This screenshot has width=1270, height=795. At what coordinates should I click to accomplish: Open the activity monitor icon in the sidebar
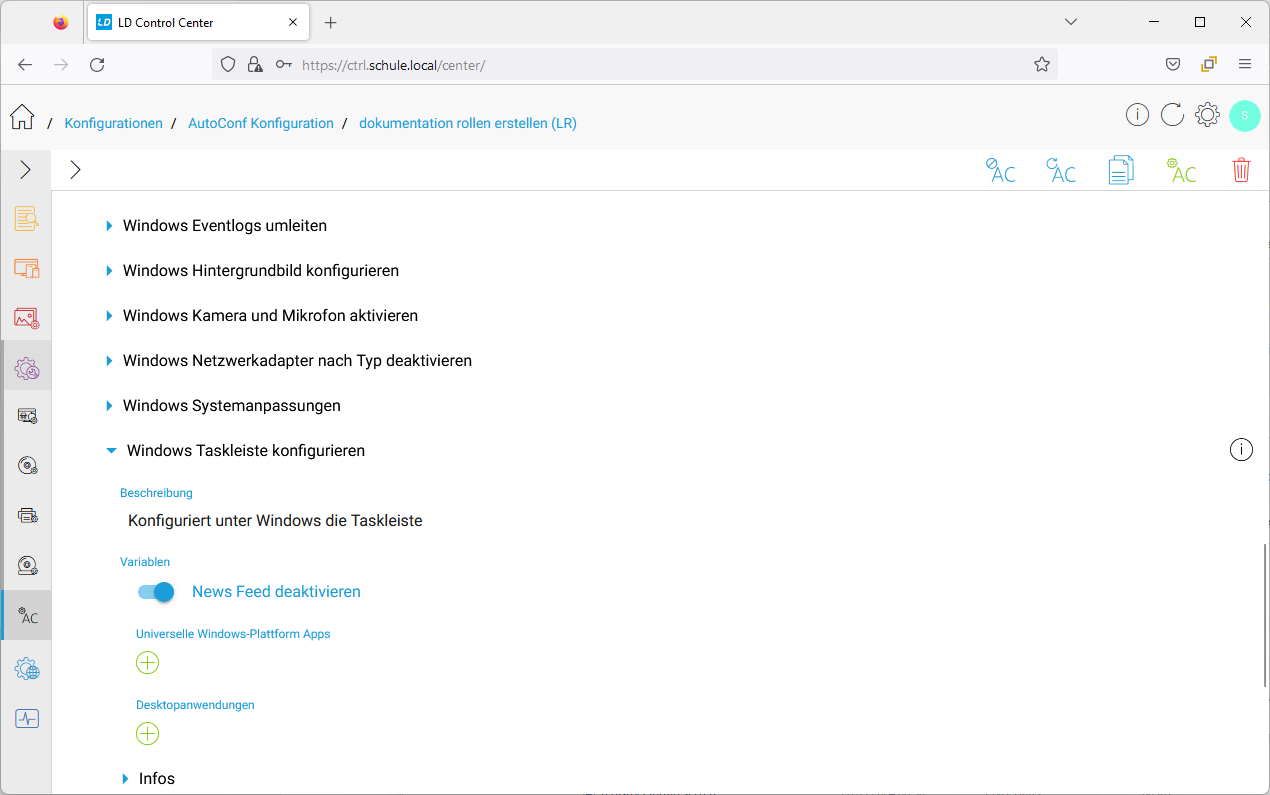[26, 718]
